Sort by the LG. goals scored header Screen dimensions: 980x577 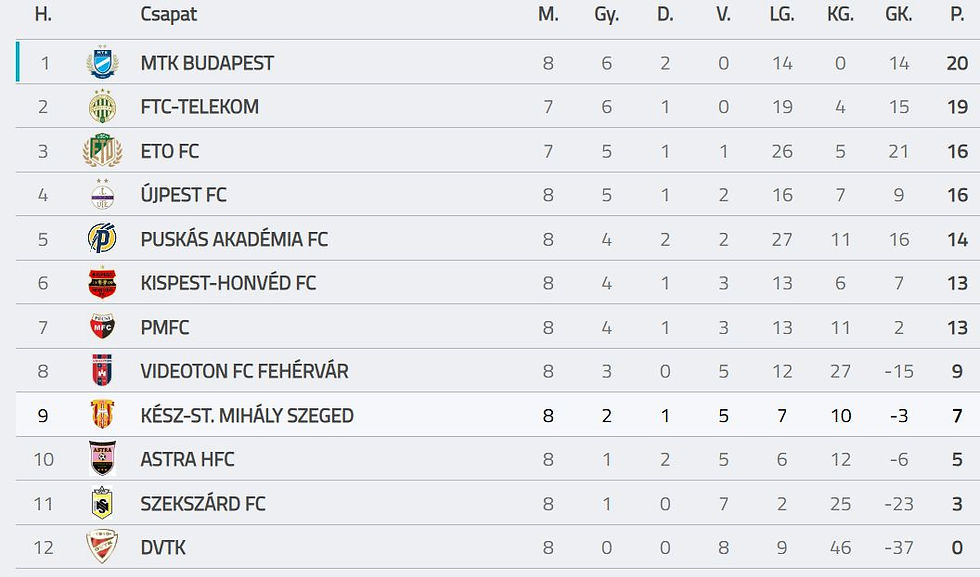point(782,14)
